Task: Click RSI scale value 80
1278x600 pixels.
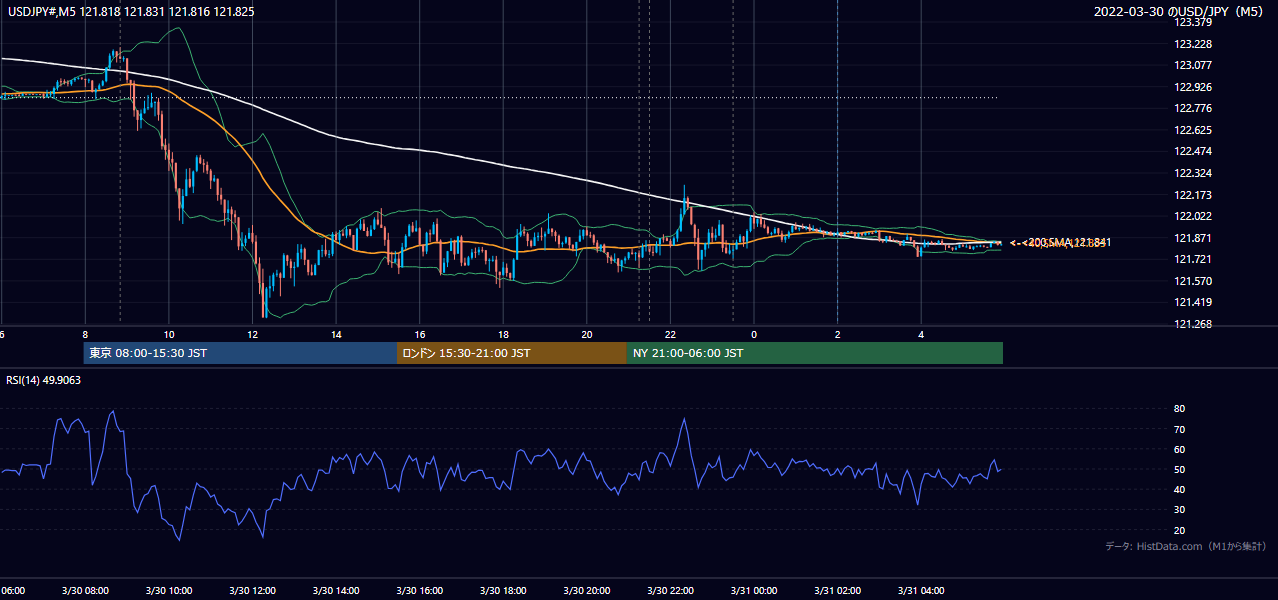Action: pos(1179,409)
